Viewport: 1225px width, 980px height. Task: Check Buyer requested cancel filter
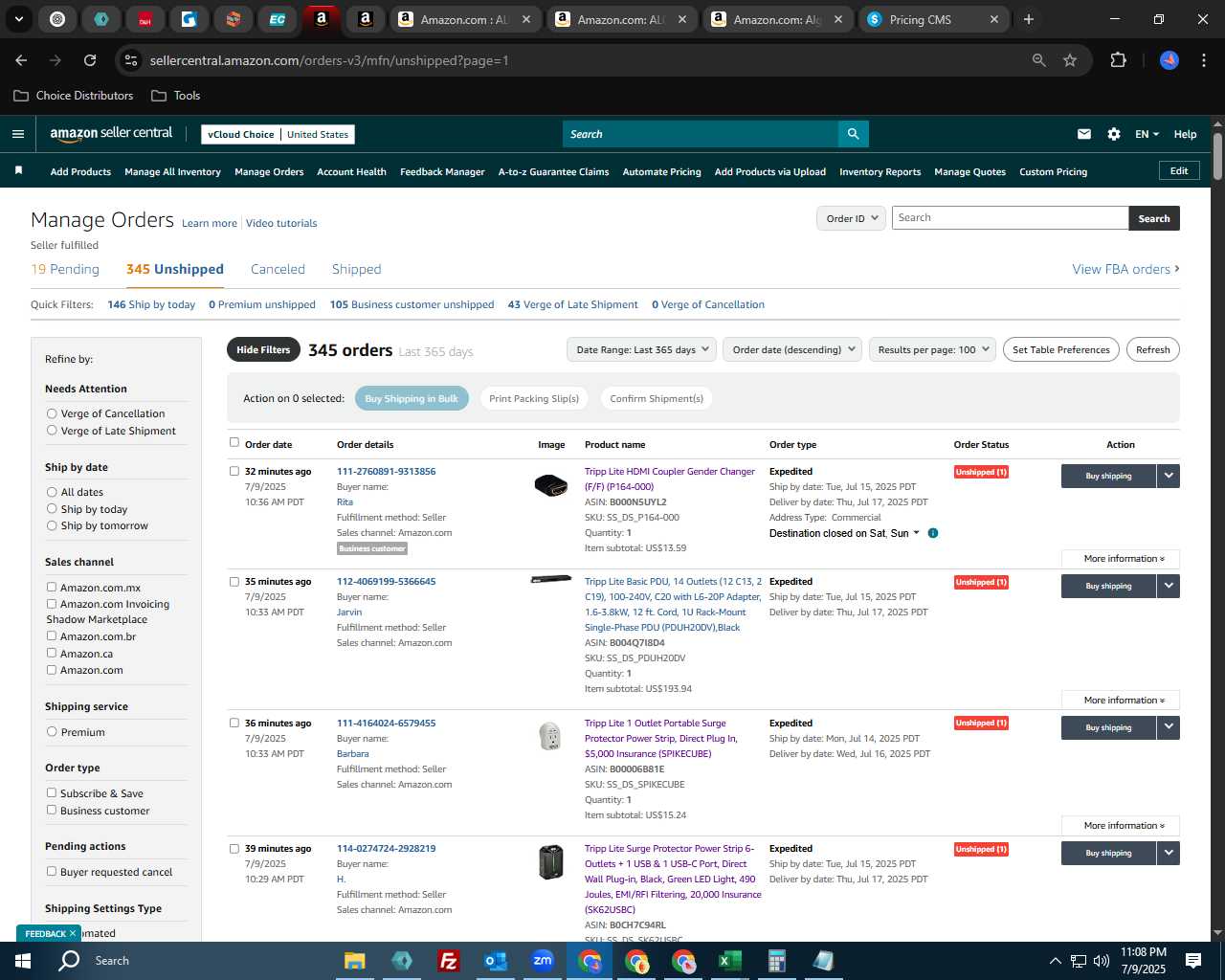pos(52,871)
